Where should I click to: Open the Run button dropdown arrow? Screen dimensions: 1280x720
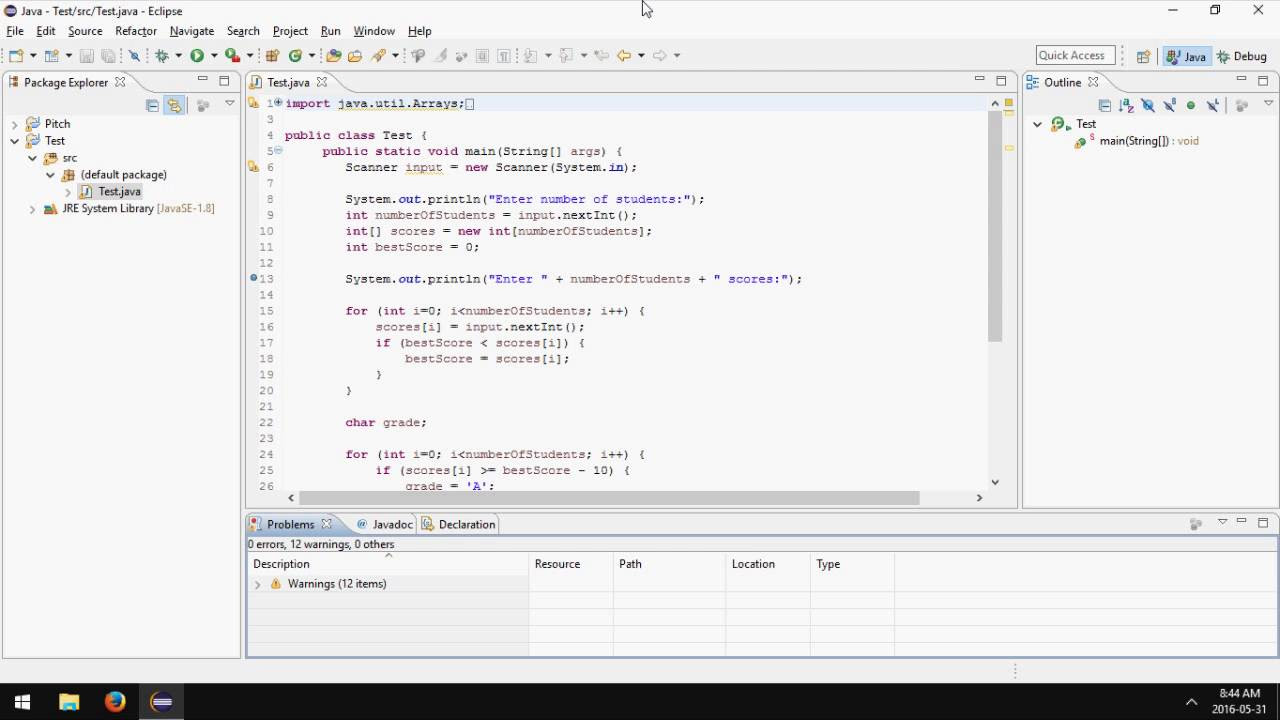coord(214,56)
